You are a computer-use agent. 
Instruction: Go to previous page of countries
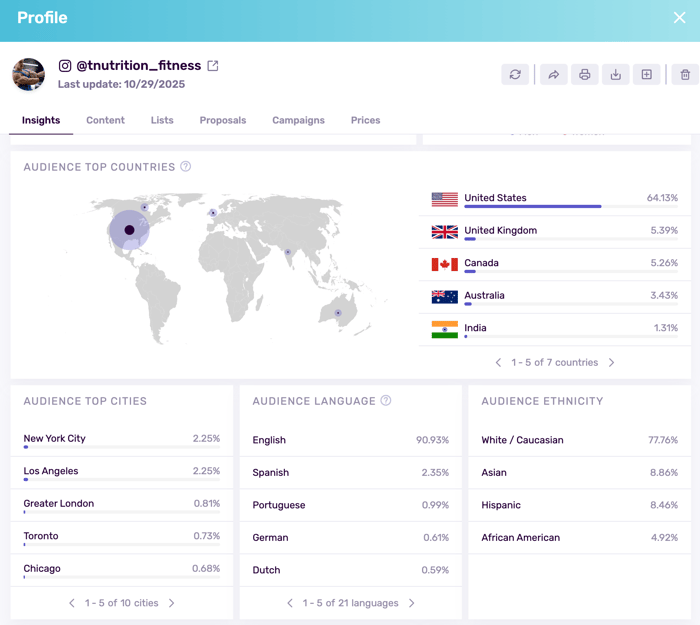(498, 363)
